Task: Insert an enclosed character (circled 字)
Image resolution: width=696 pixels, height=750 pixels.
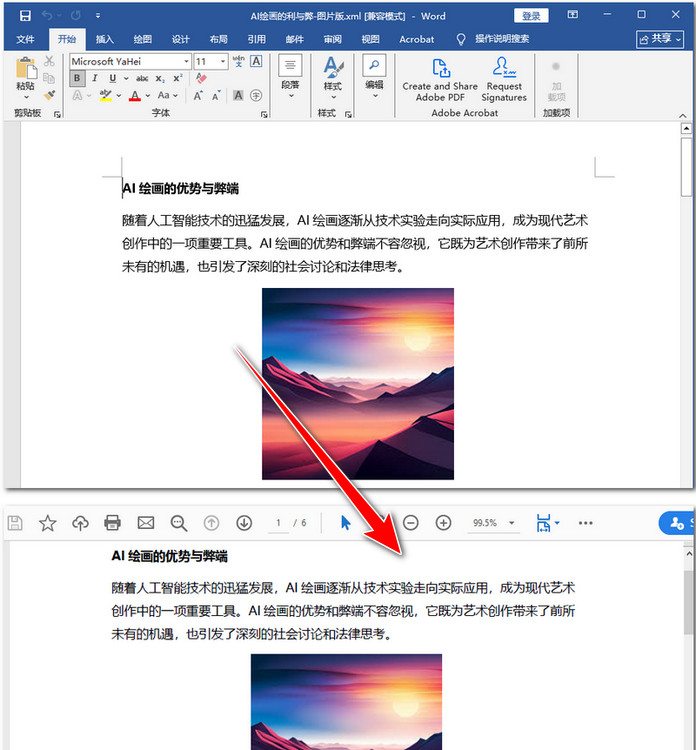Action: tap(256, 96)
